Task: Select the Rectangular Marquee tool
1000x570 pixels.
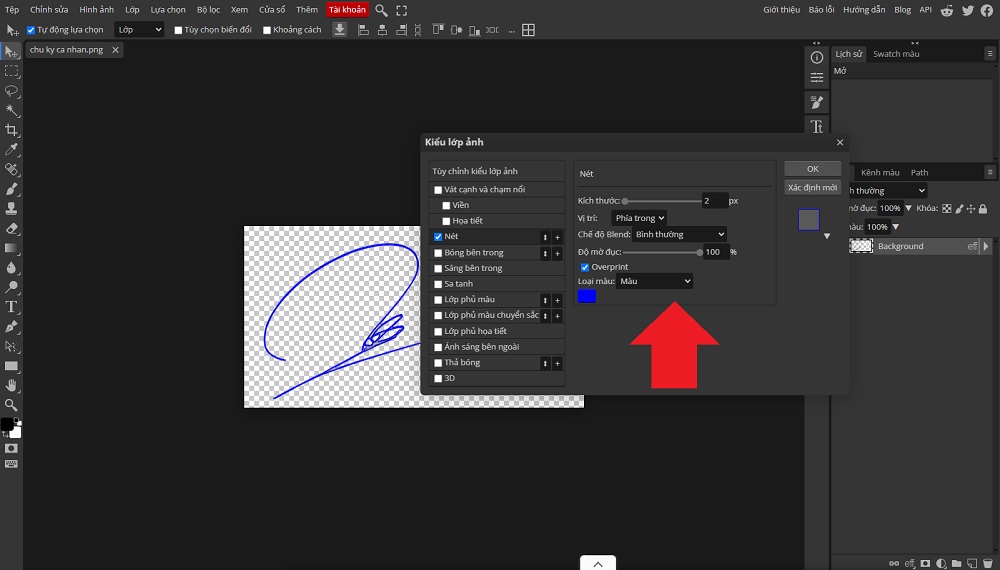Action: (x=11, y=71)
